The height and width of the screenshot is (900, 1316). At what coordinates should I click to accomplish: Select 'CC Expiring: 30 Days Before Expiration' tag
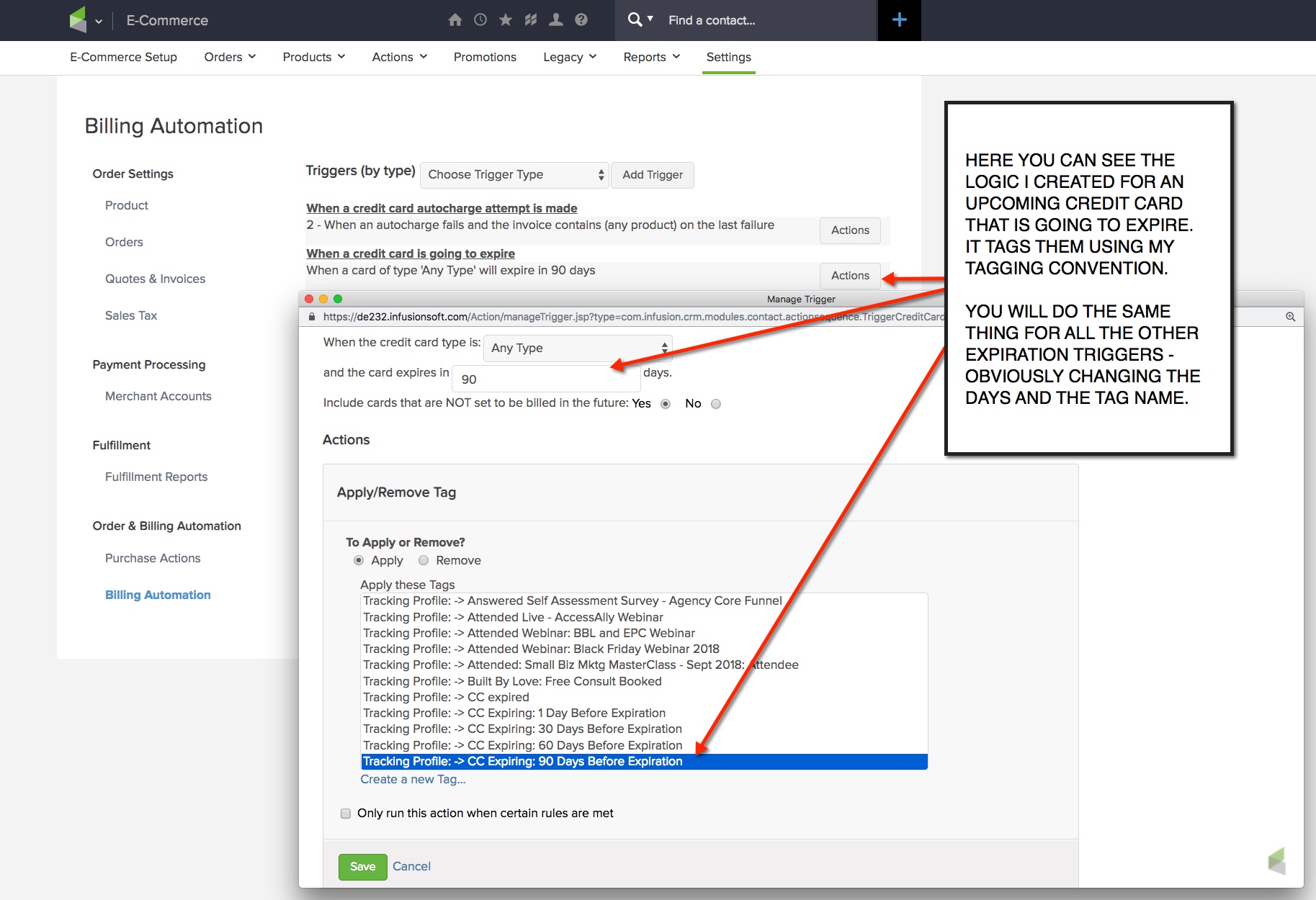tap(522, 729)
